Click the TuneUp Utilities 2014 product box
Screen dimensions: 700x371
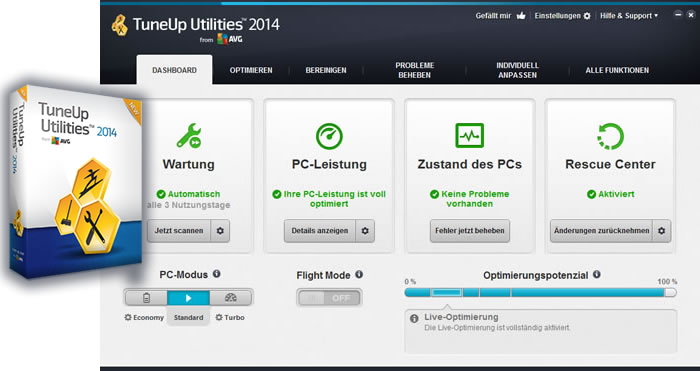pos(76,181)
